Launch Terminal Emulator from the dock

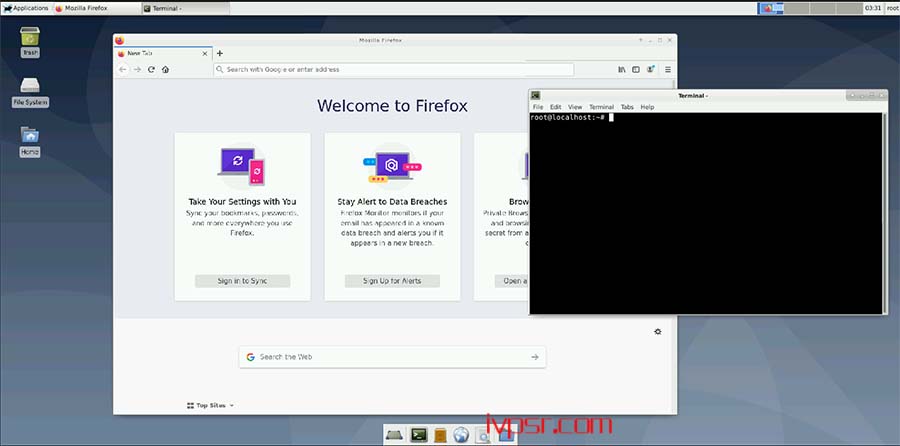(x=418, y=435)
